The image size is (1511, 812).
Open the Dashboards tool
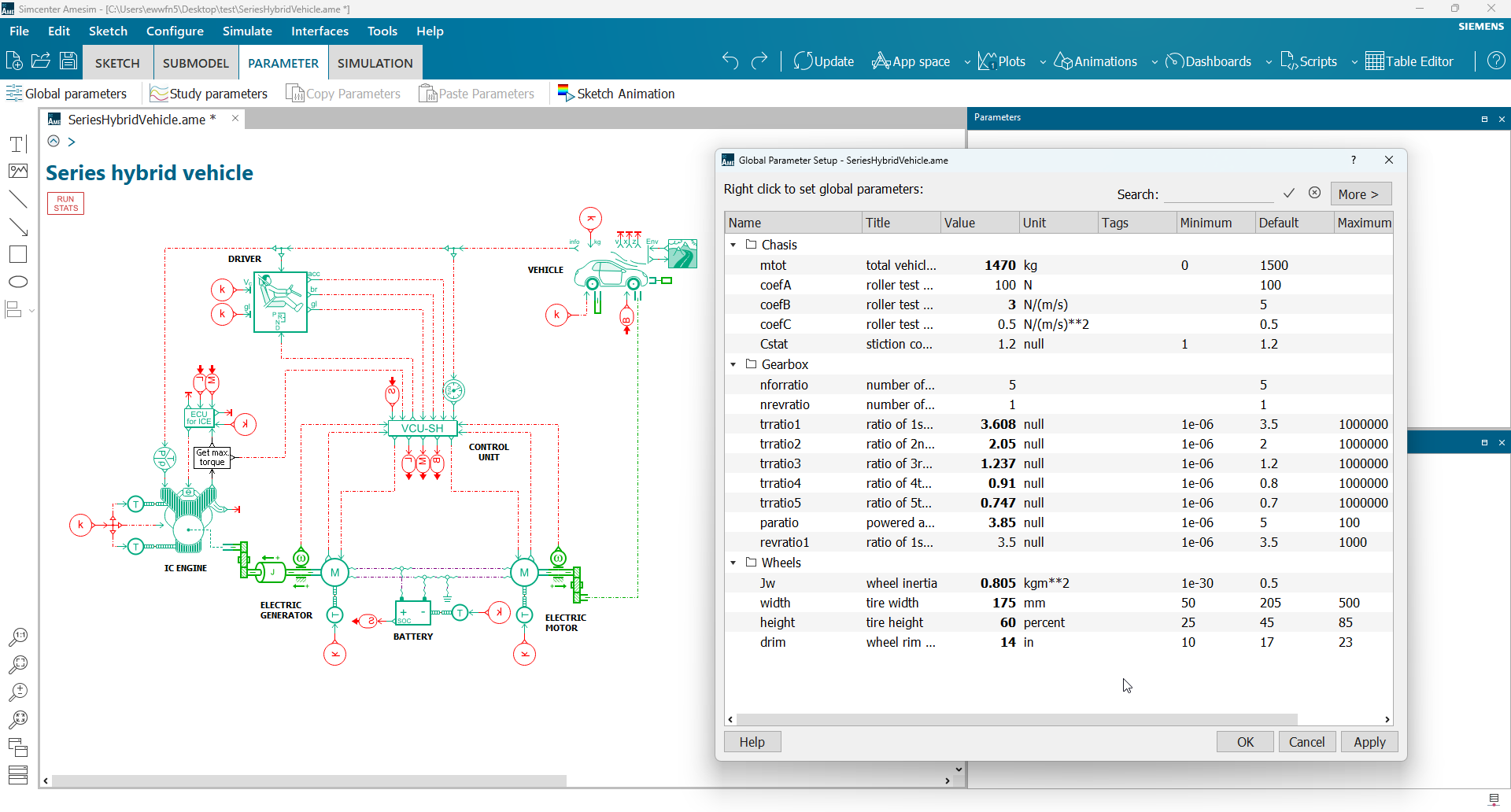pos(1208,61)
